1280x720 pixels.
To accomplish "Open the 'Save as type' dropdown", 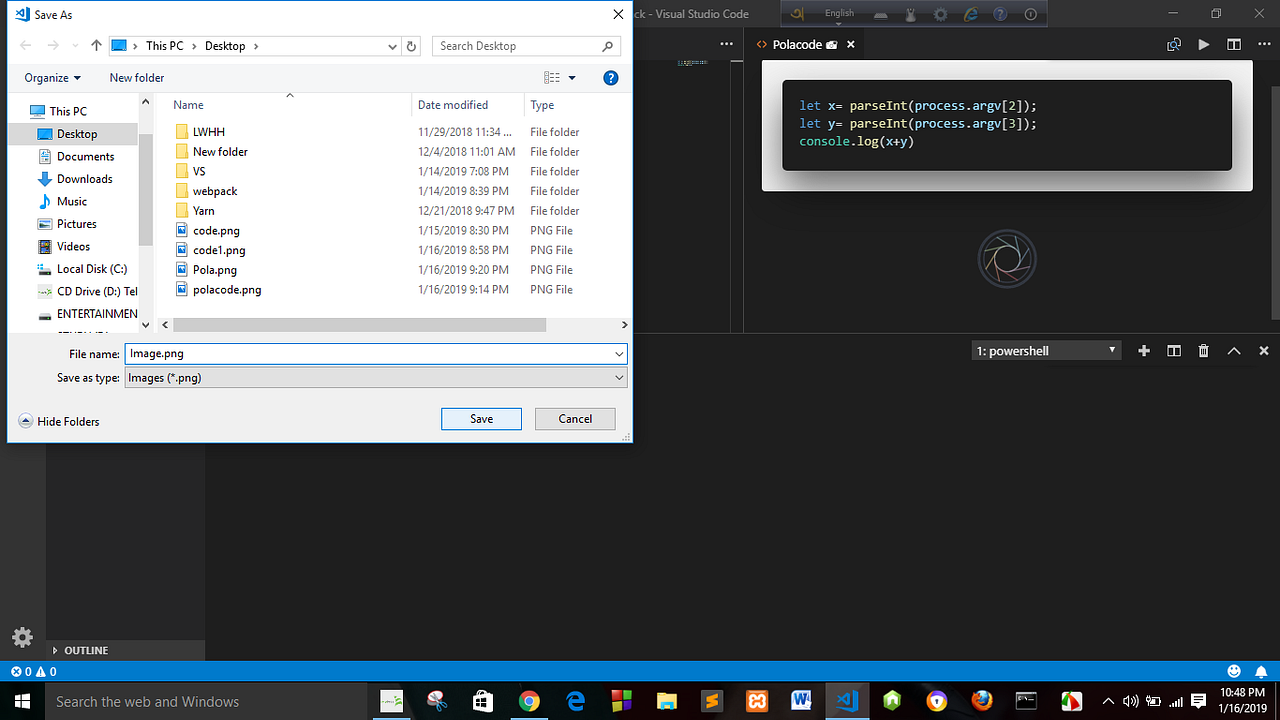I will tap(619, 377).
